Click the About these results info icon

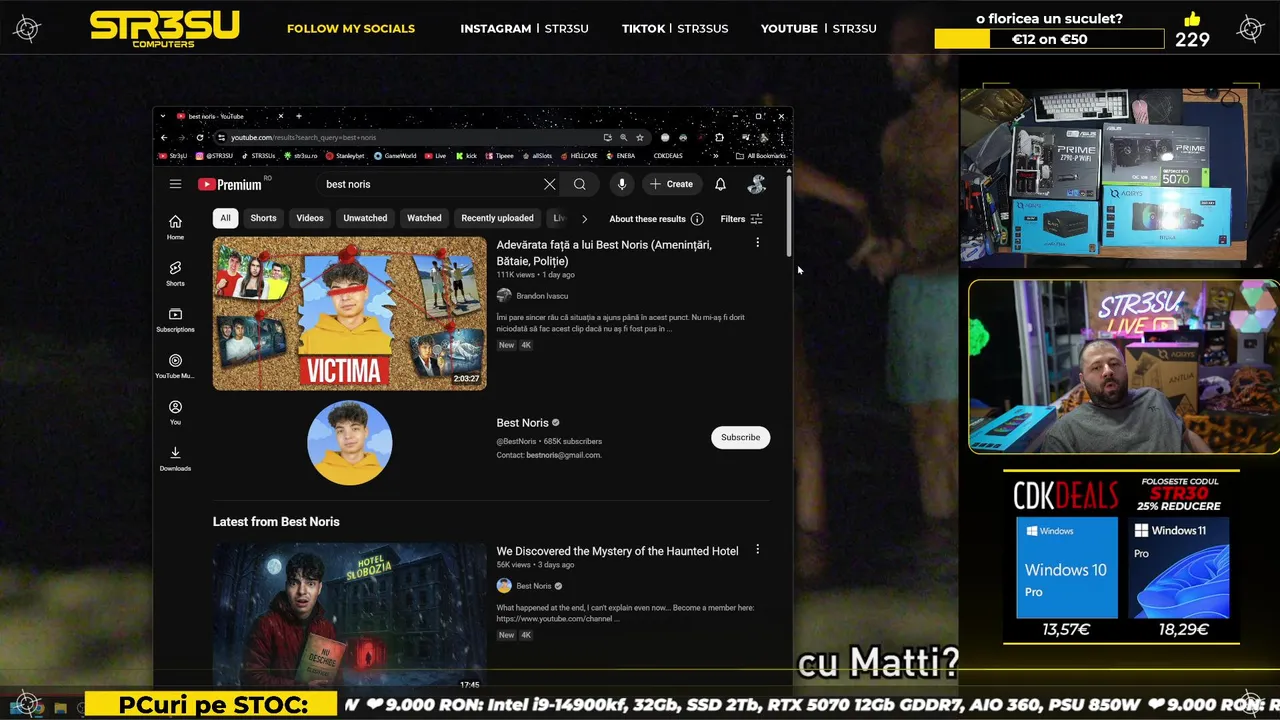click(x=697, y=219)
